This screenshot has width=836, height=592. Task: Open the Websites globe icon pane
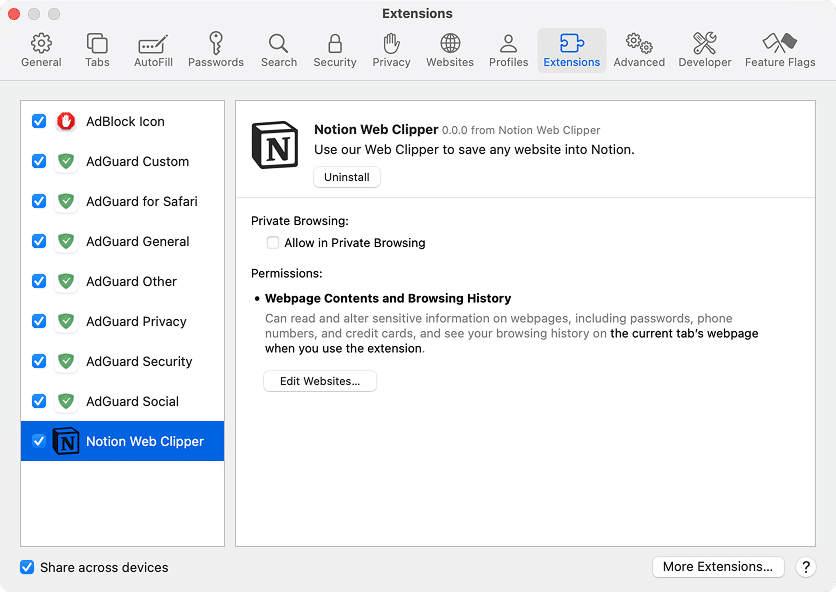tap(450, 51)
